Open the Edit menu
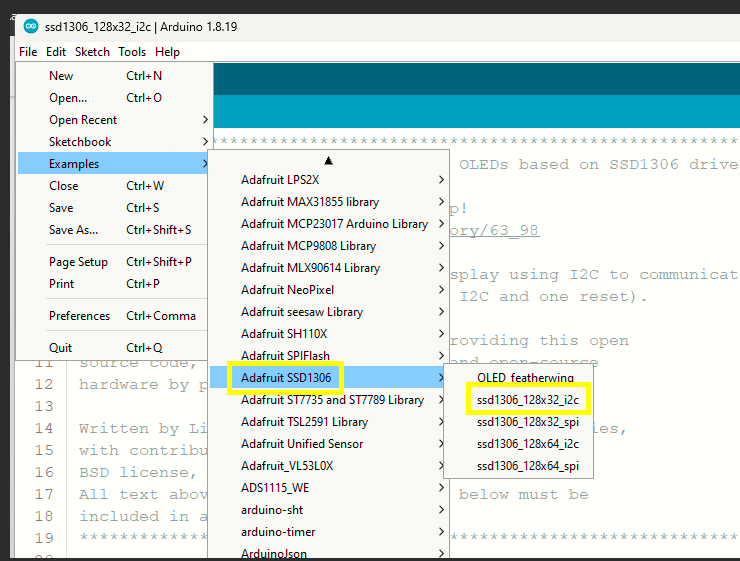 tap(56, 51)
